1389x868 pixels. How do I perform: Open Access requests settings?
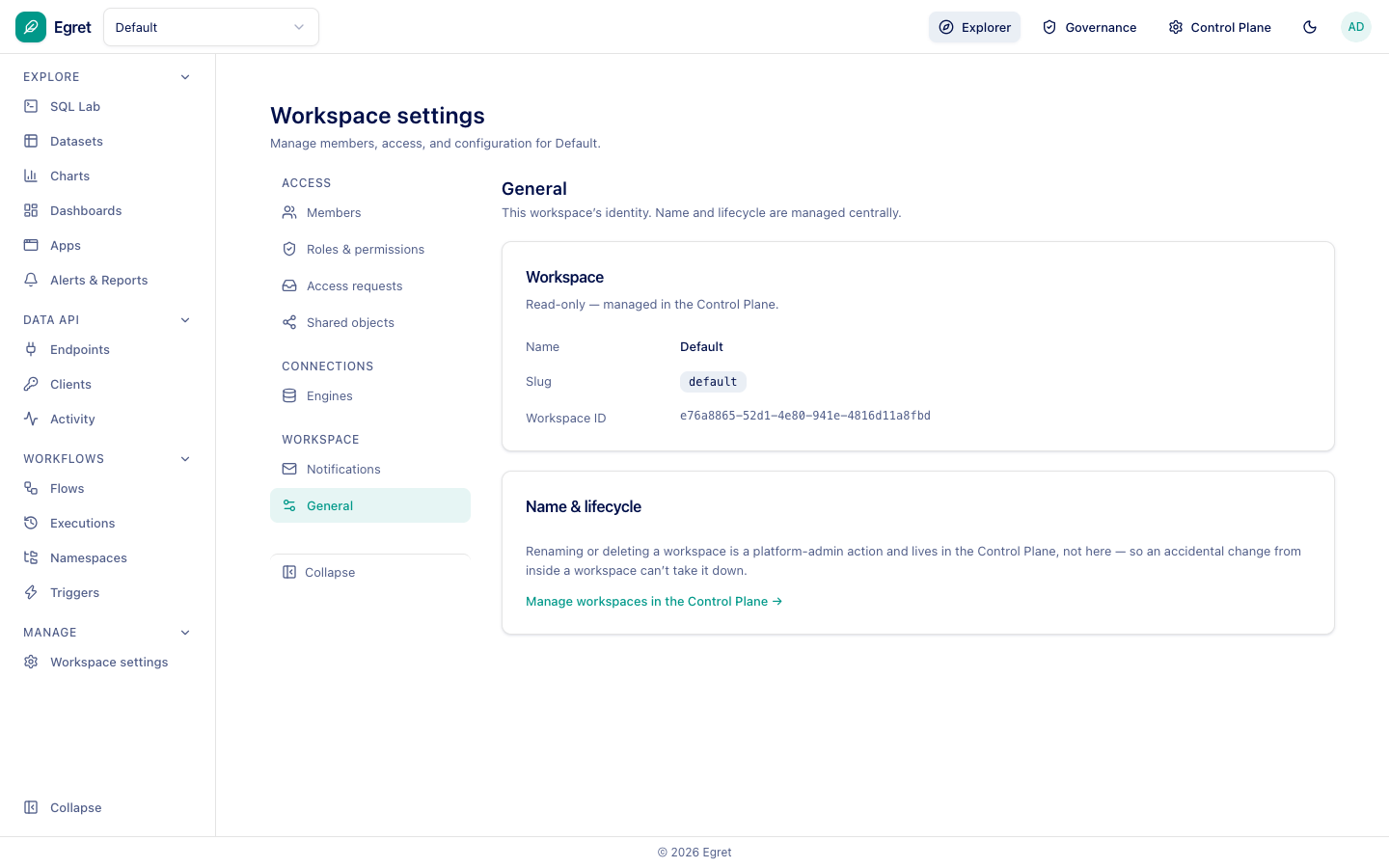pyautogui.click(x=370, y=286)
